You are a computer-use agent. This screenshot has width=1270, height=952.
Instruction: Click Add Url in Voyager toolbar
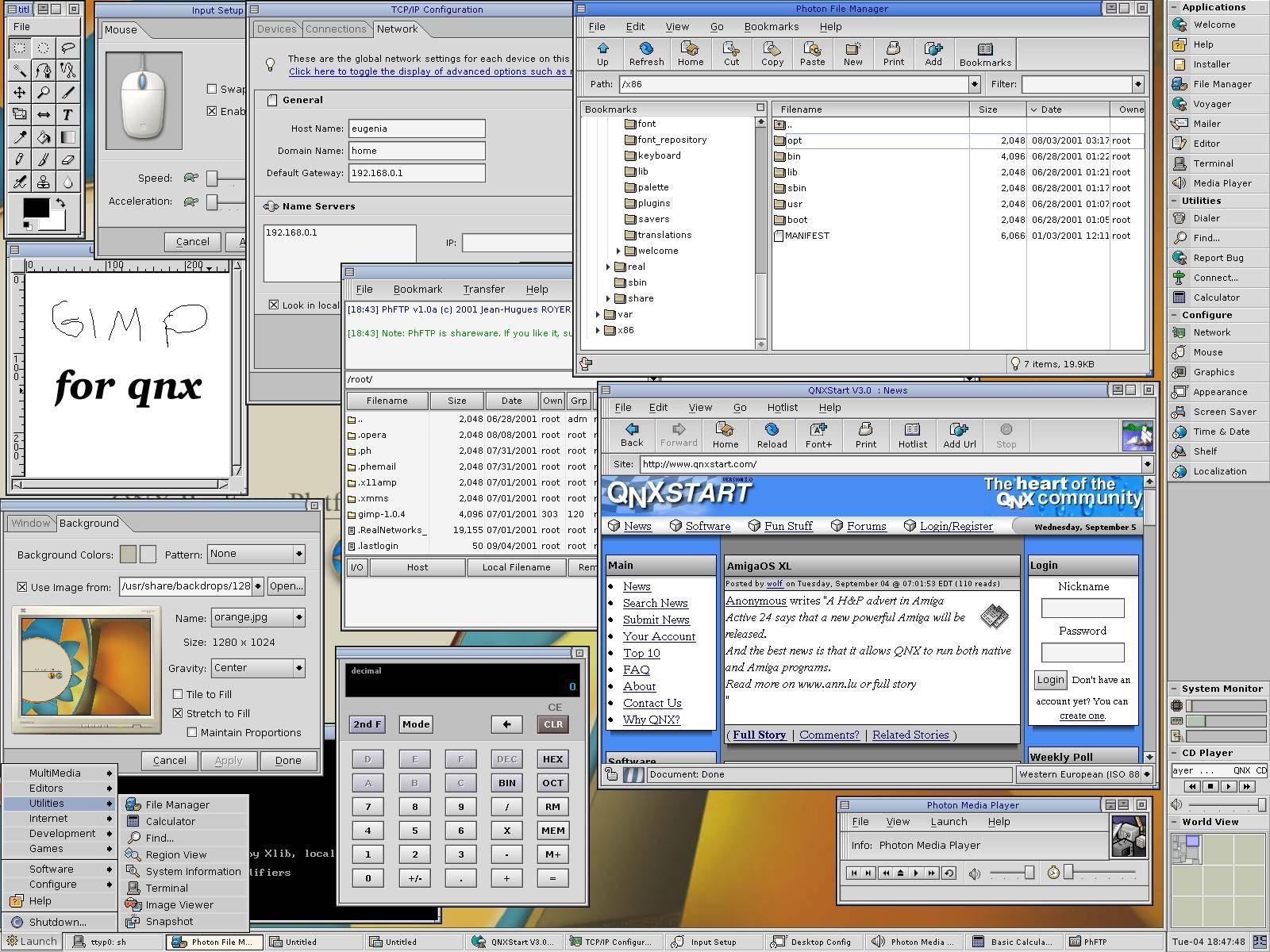click(x=959, y=436)
